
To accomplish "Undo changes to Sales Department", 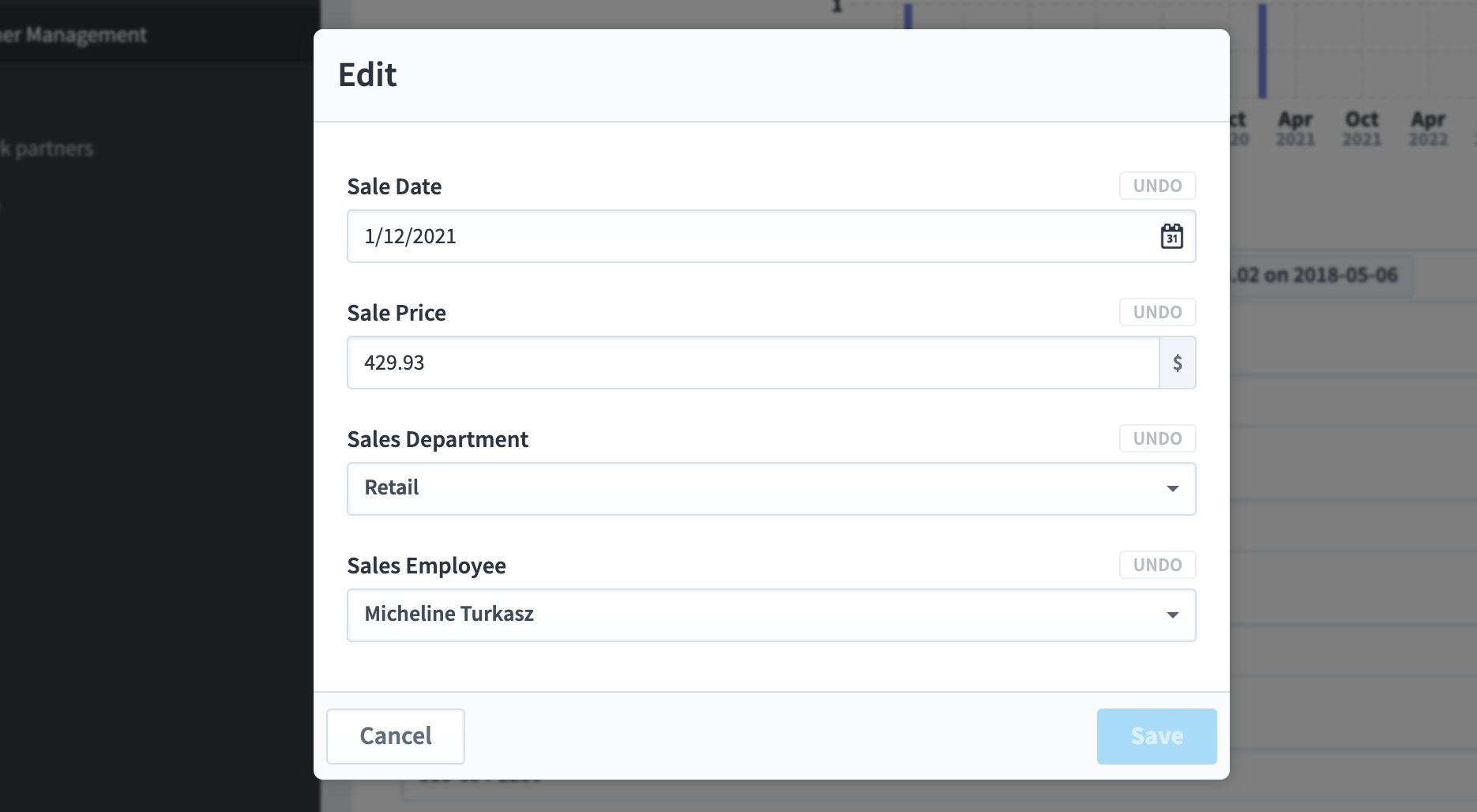I will [1157, 438].
